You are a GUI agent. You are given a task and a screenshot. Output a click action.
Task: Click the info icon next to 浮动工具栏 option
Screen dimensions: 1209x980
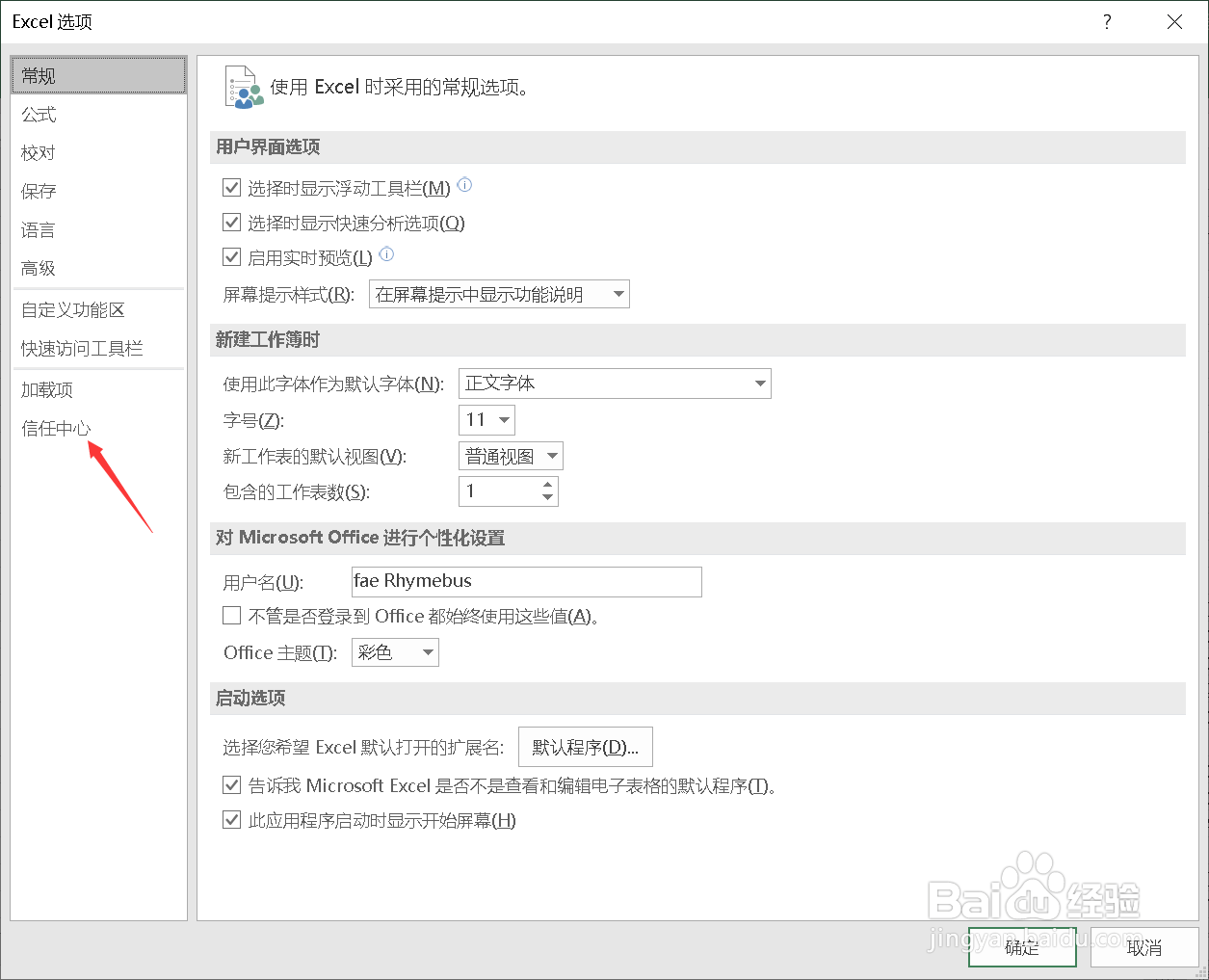coord(464,185)
